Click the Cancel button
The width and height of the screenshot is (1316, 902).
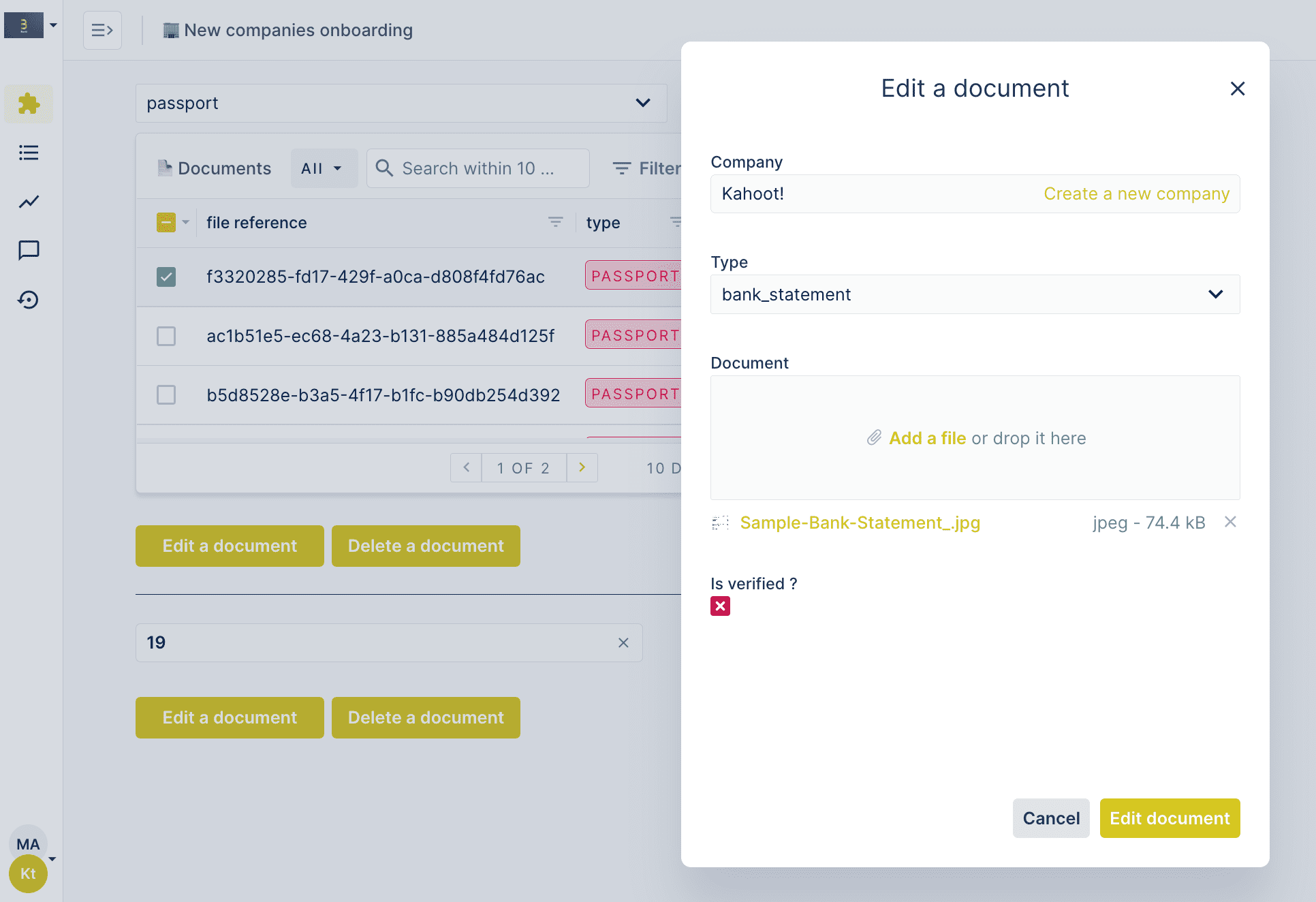[x=1051, y=818]
